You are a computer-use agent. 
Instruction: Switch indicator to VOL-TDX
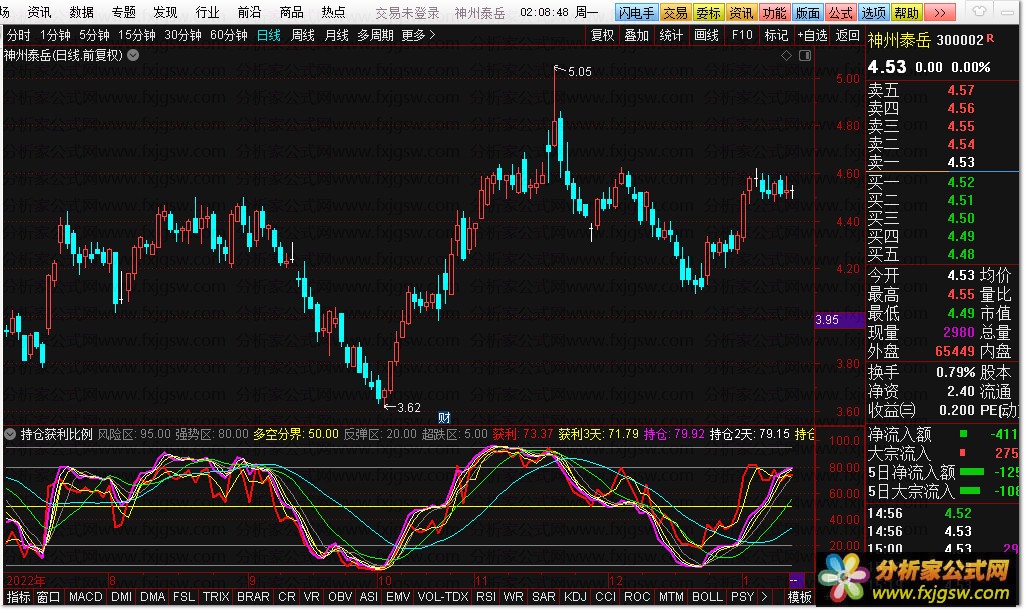click(x=443, y=597)
